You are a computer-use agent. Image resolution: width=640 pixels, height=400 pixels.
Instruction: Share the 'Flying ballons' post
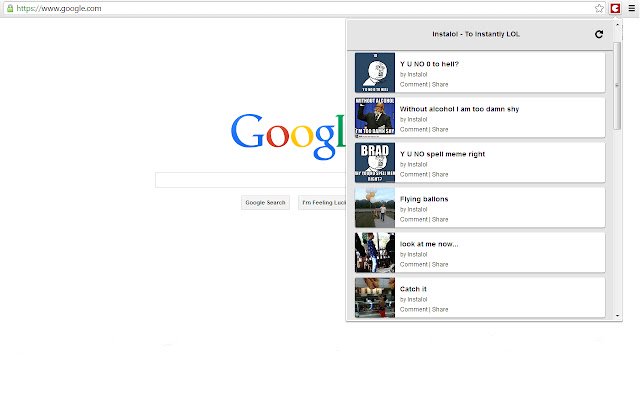pos(440,219)
